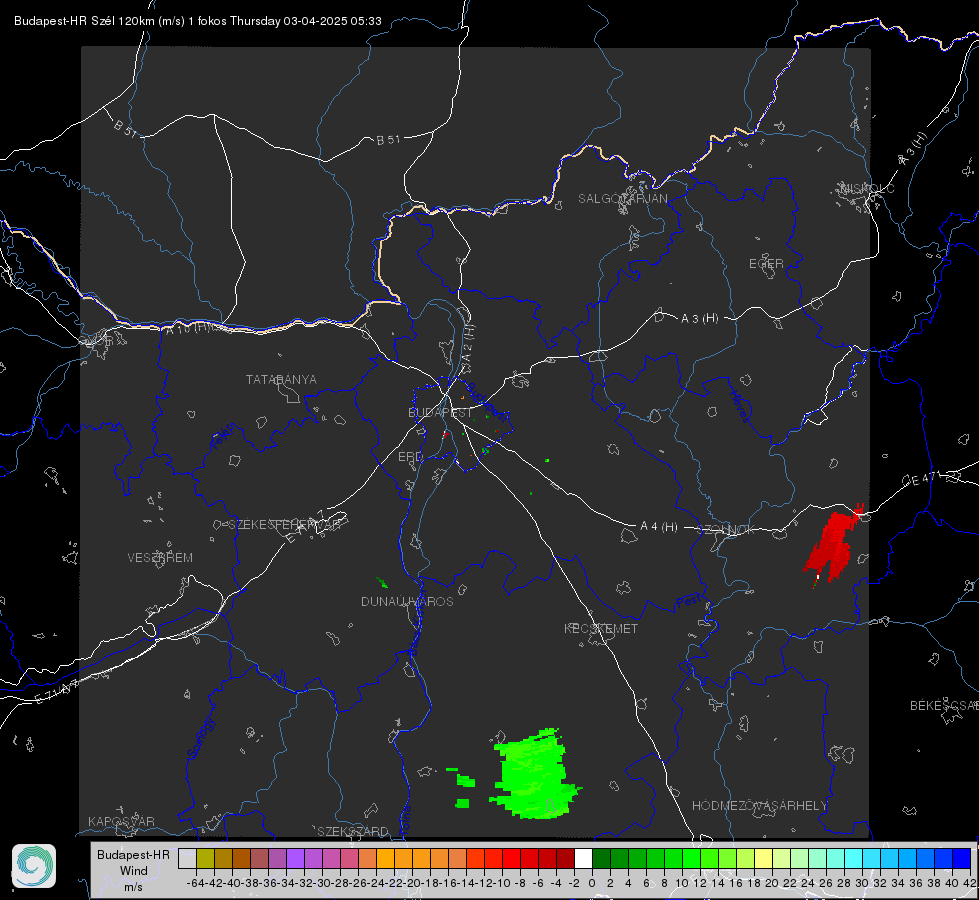979x900 pixels.
Task: Click the red radar echo east of Szolnok
Action: click(x=834, y=543)
